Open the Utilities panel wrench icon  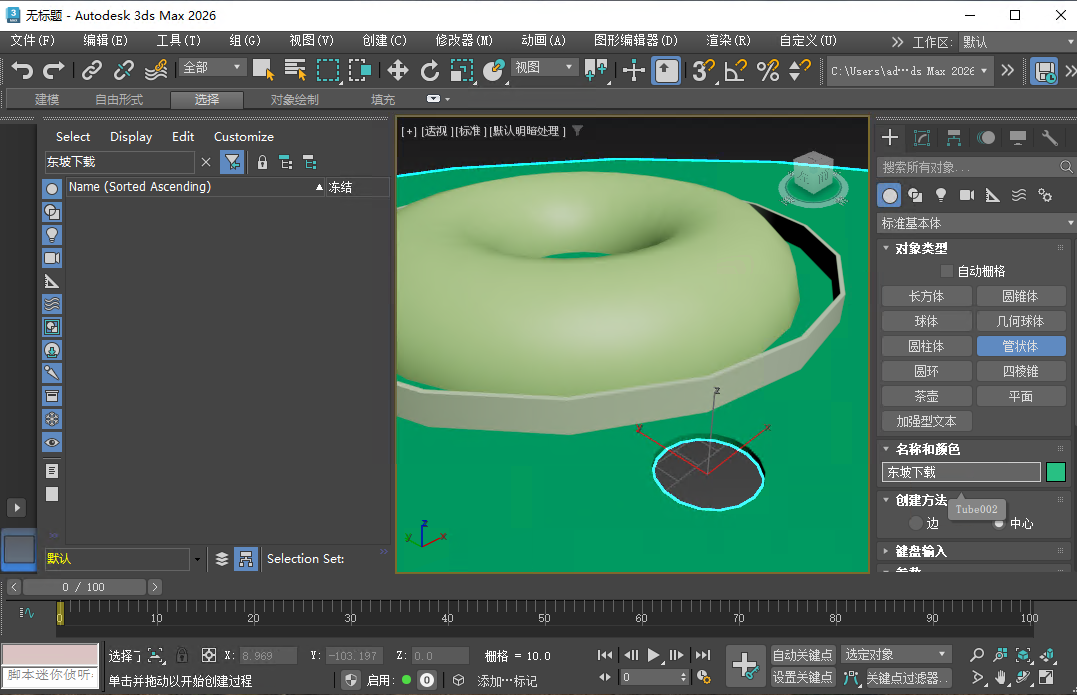1047,137
